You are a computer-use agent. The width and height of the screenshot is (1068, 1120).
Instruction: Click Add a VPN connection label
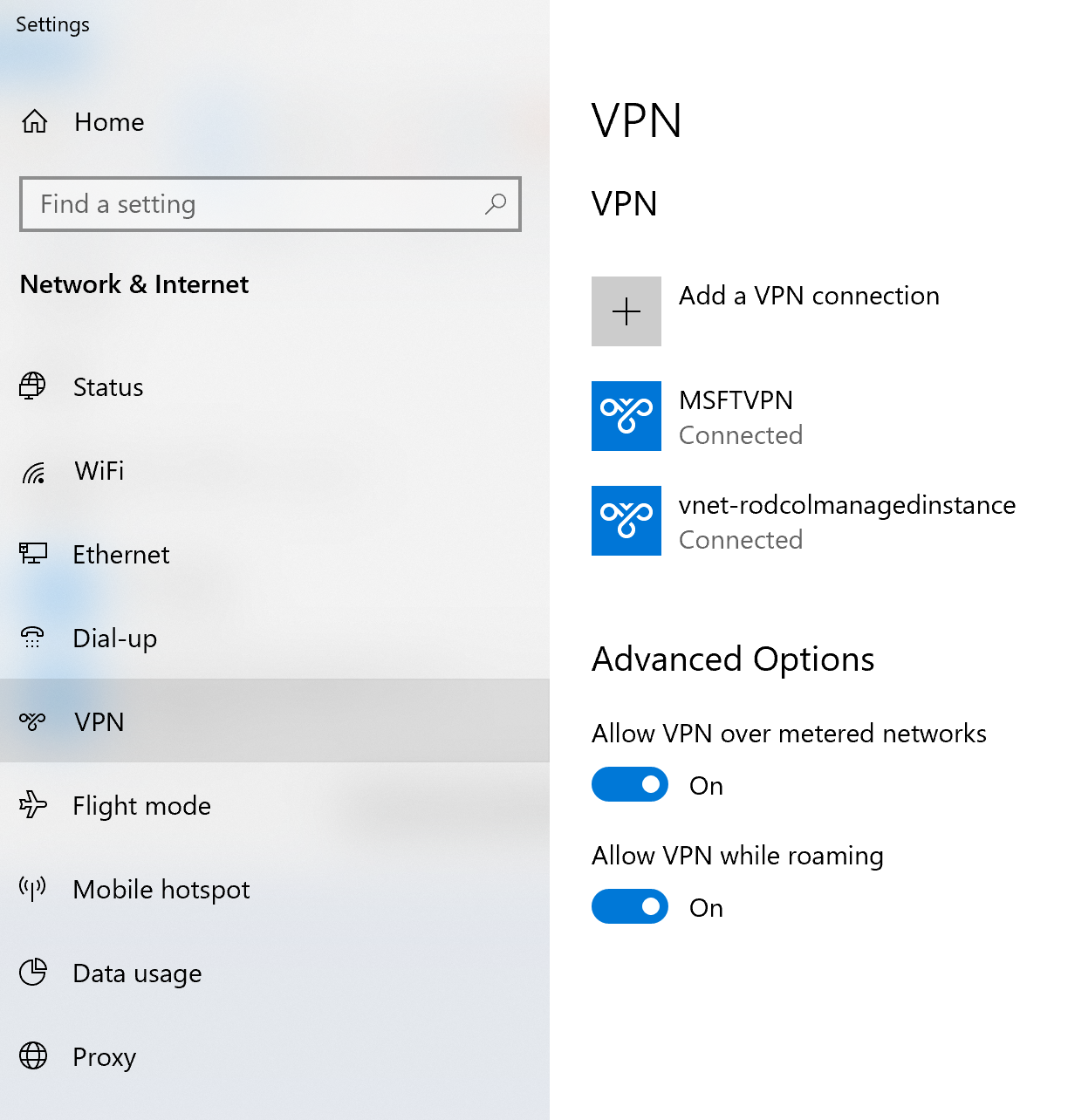[x=809, y=297]
